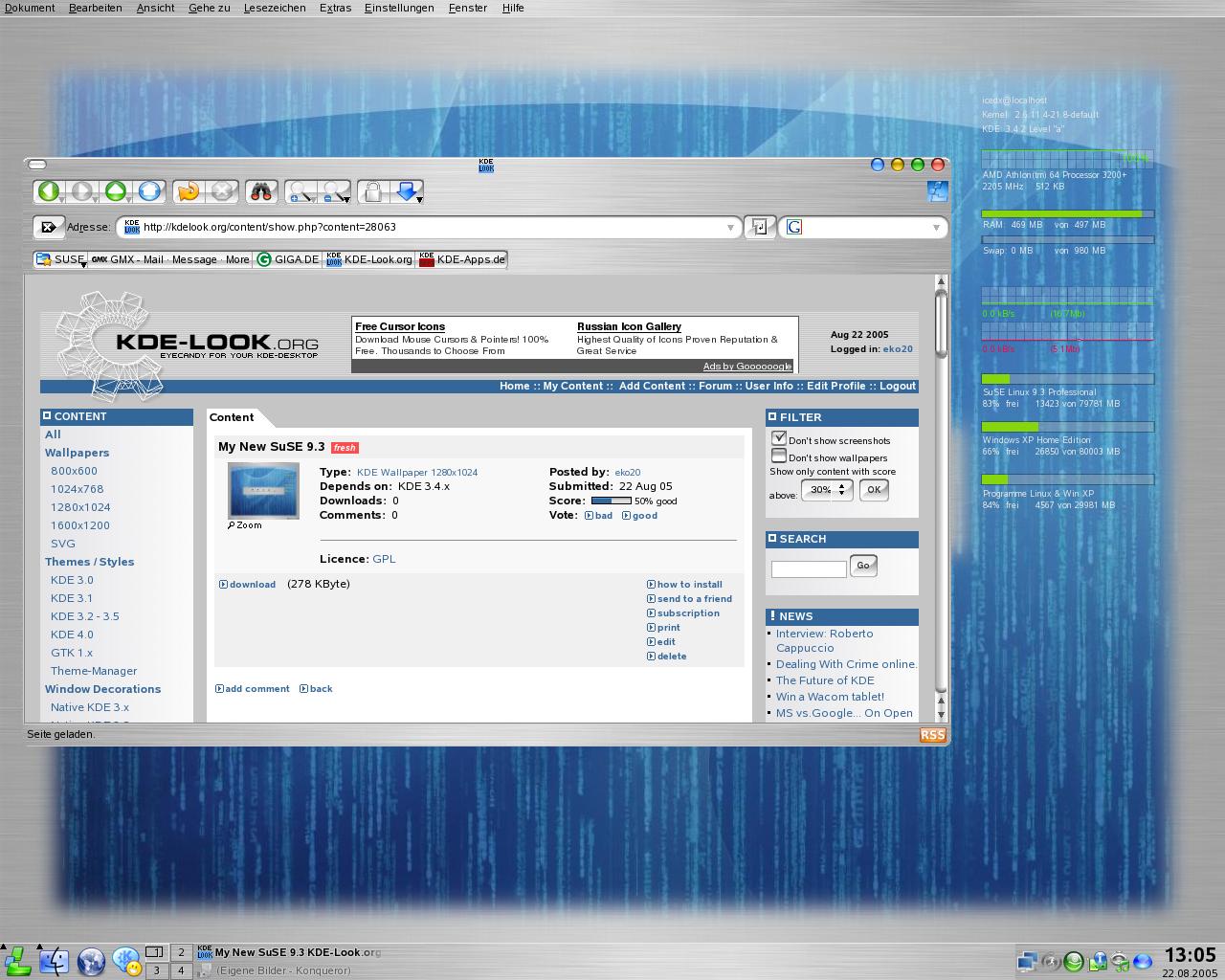Open the SUSE start menu in panel
The image size is (1225, 980).
pyautogui.click(x=16, y=960)
